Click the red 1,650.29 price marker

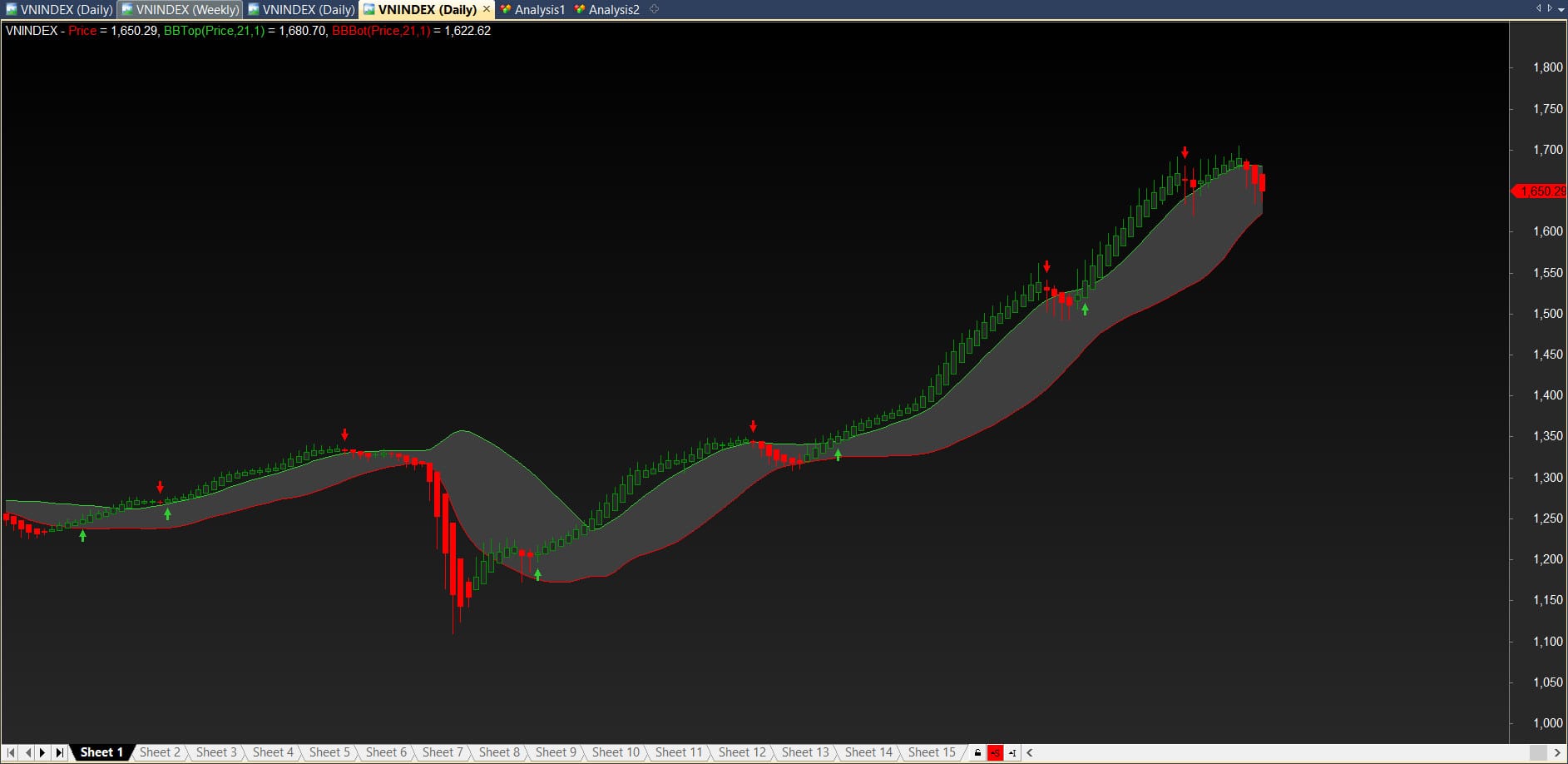(x=1539, y=191)
